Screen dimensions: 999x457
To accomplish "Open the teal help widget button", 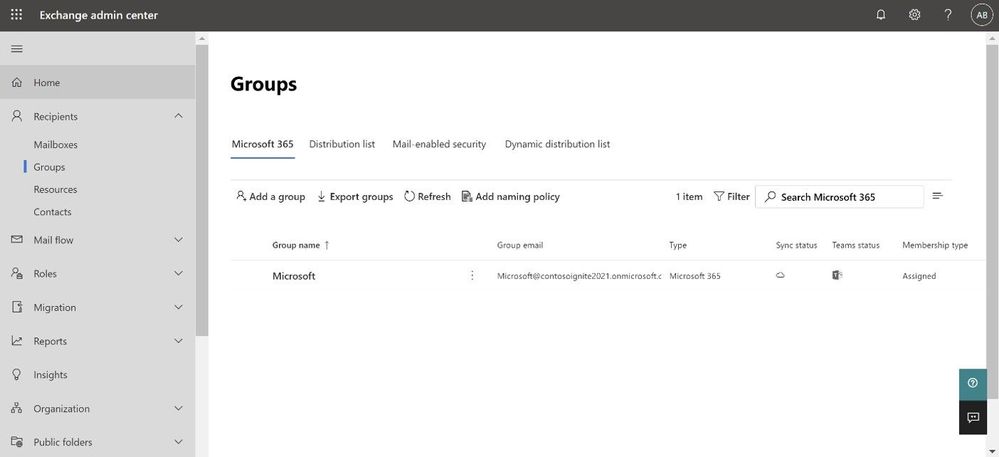I will tap(972, 383).
